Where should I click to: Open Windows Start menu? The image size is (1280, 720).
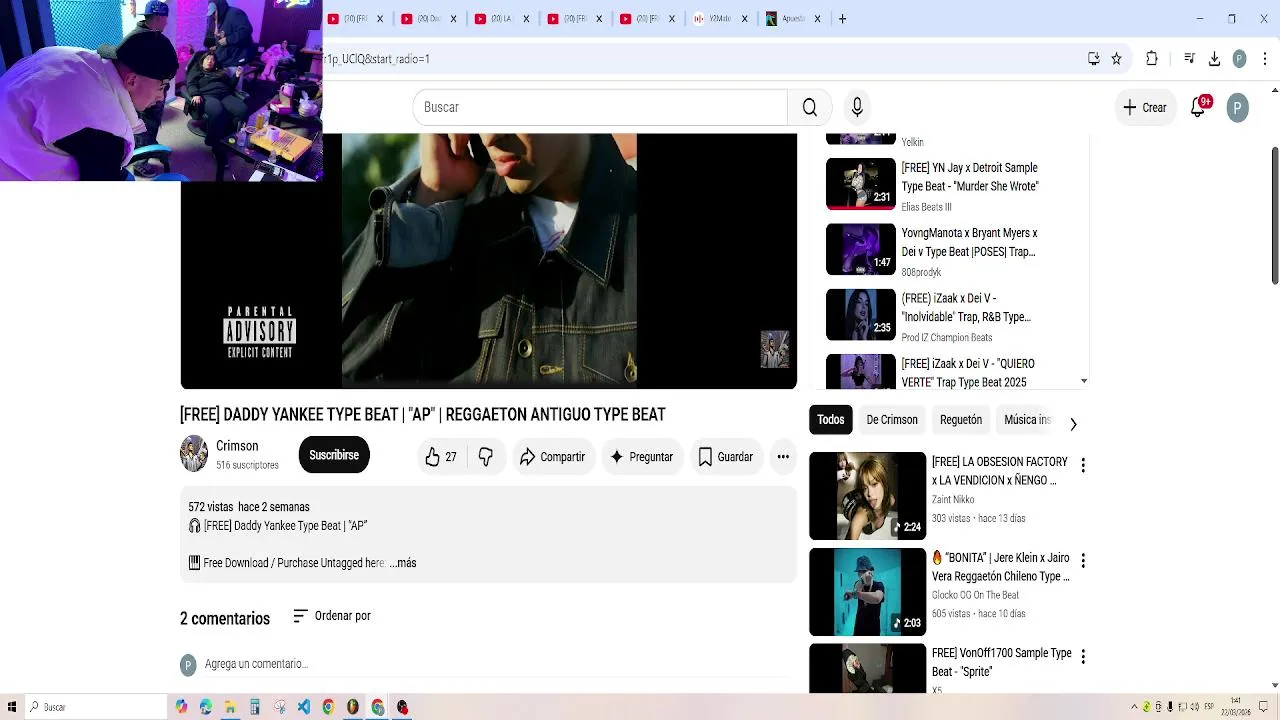[11, 707]
